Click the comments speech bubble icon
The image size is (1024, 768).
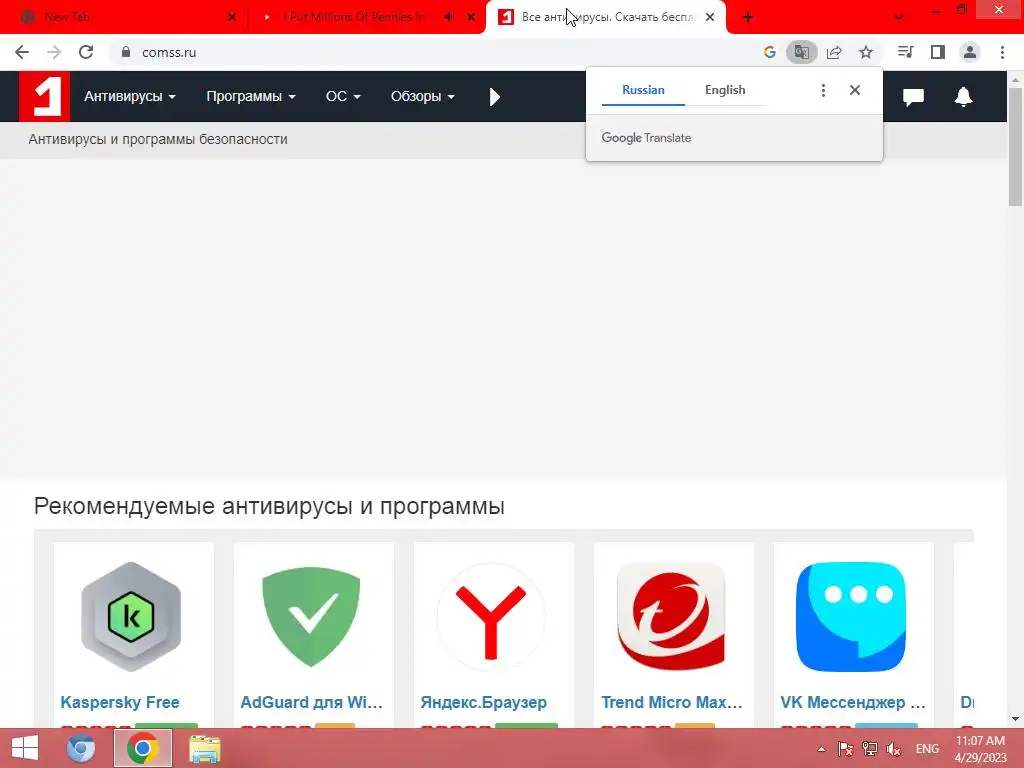[x=914, y=97]
